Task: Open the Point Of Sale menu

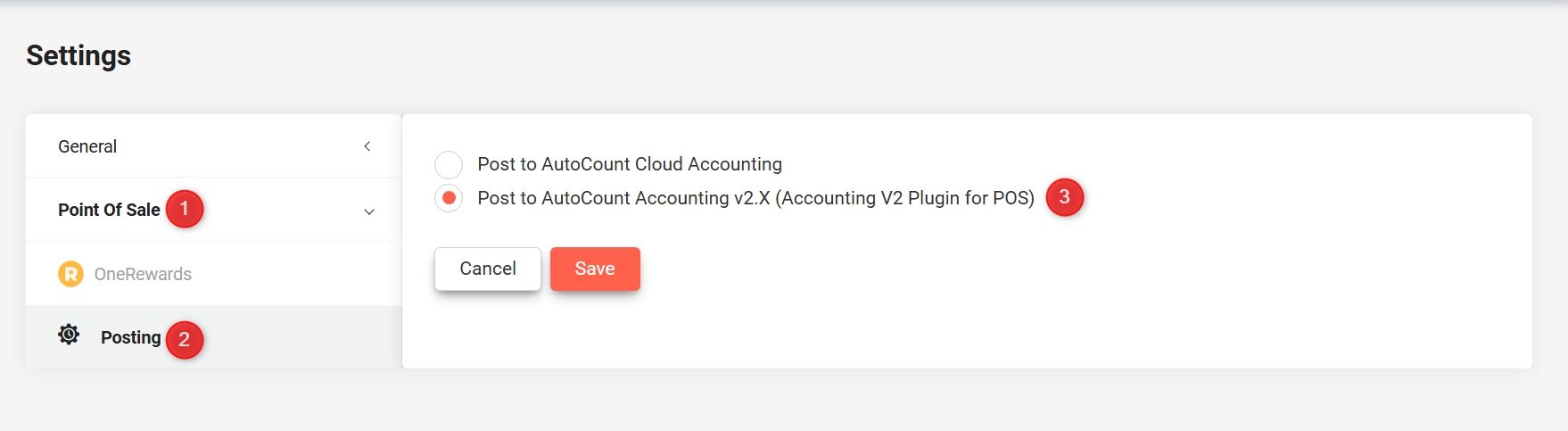Action: (214, 210)
